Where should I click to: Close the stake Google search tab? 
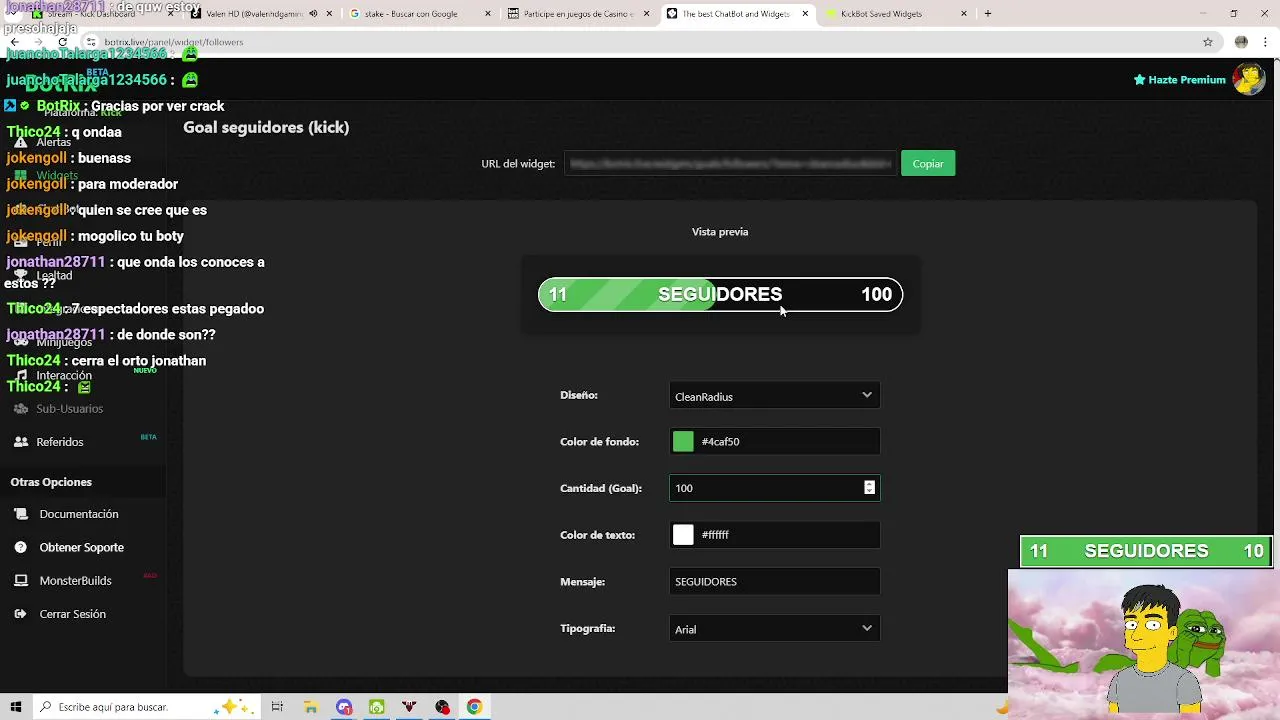pos(488,14)
